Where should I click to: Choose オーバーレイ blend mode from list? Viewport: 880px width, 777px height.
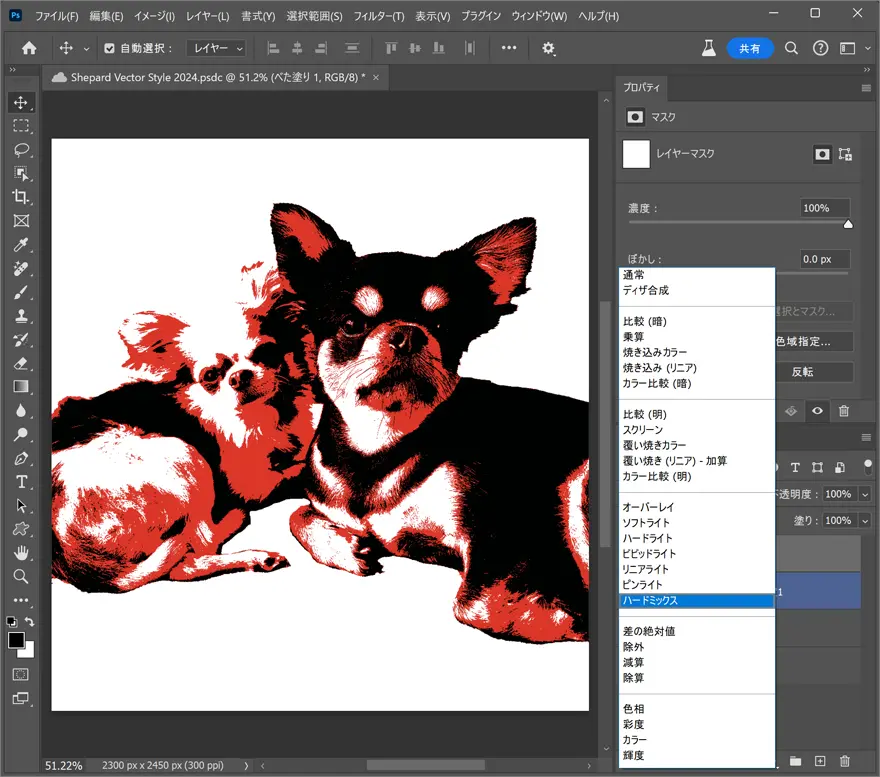tap(647, 507)
